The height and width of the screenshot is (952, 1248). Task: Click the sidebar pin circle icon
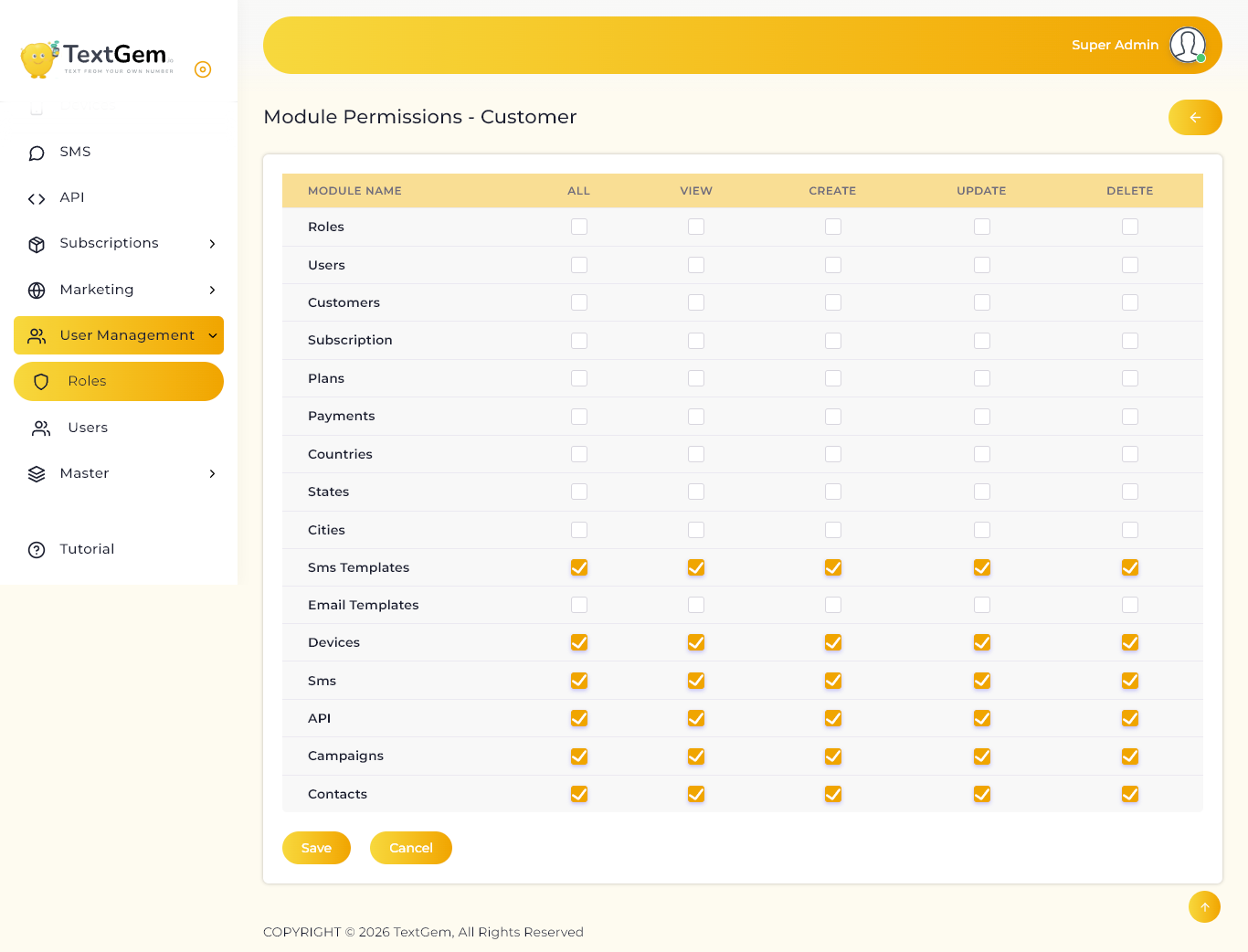tap(203, 69)
